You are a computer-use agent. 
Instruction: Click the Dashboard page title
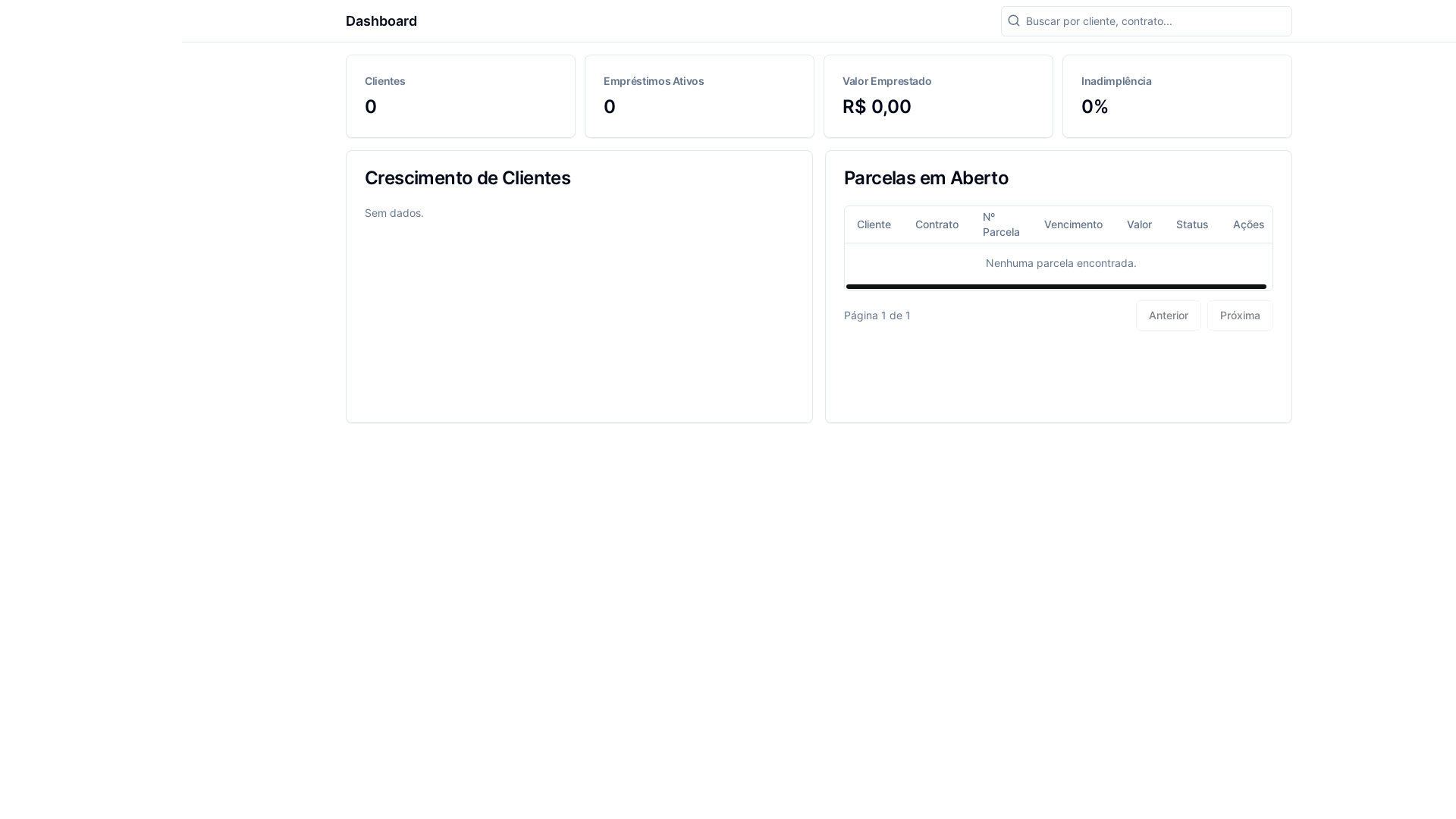point(381,21)
